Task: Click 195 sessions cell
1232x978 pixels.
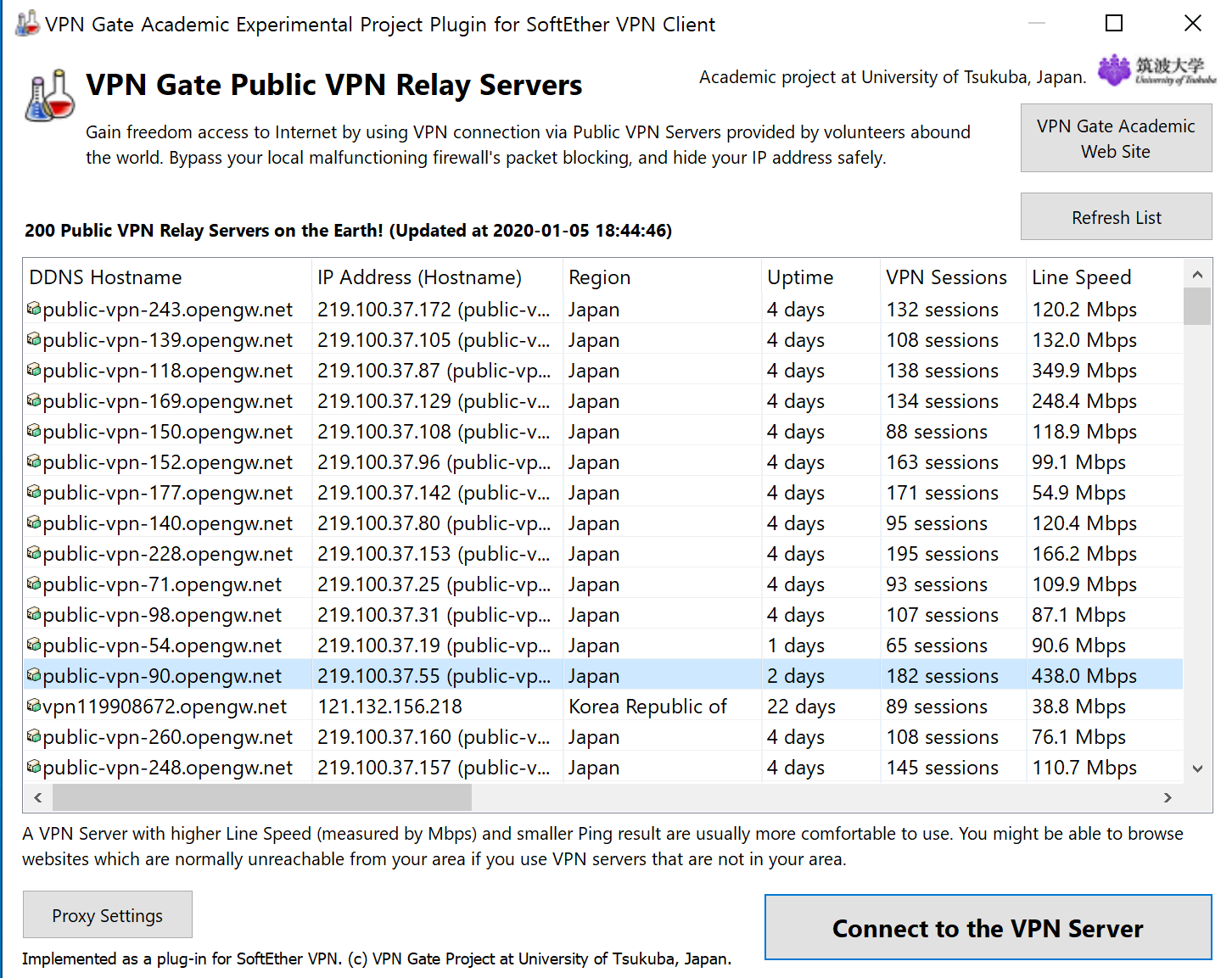Action: 942,554
